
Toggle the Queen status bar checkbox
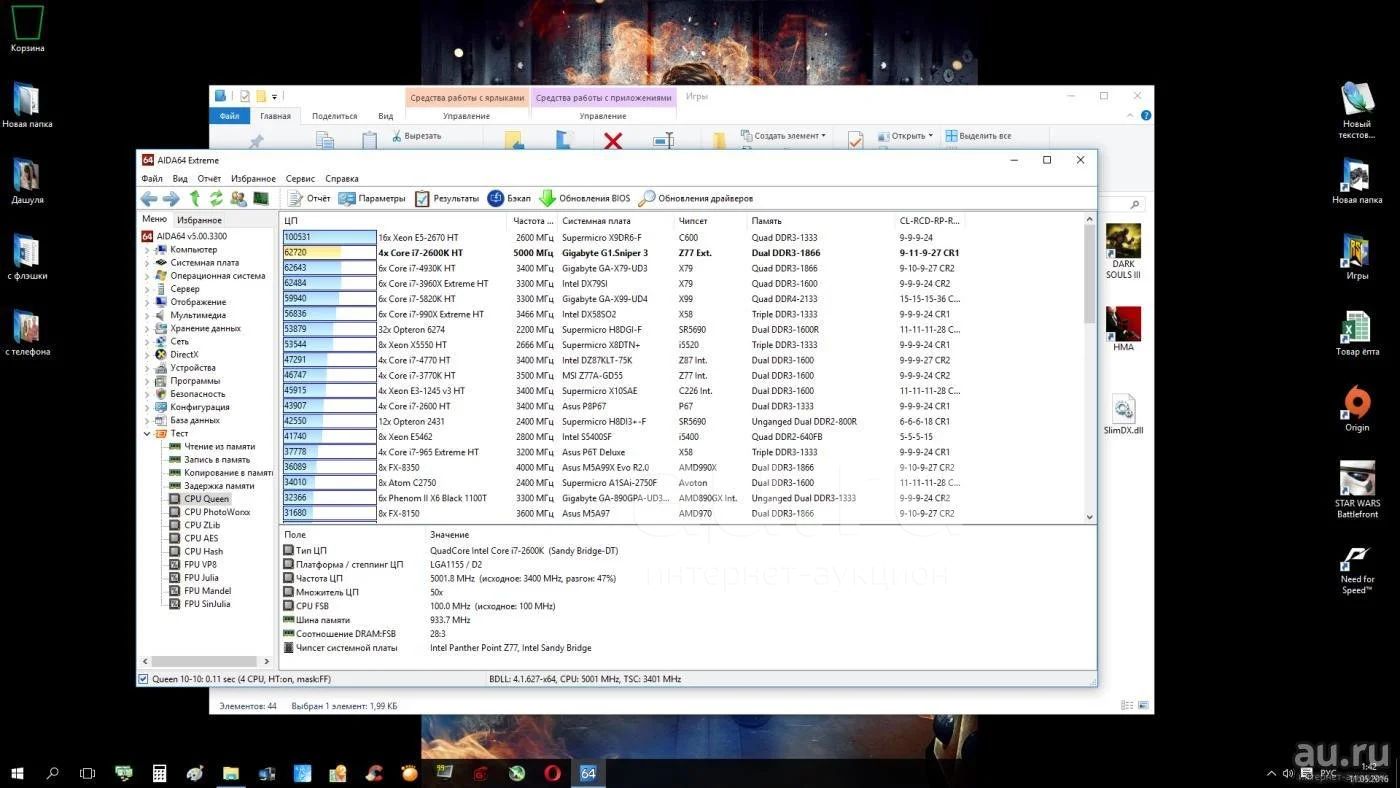(x=143, y=679)
